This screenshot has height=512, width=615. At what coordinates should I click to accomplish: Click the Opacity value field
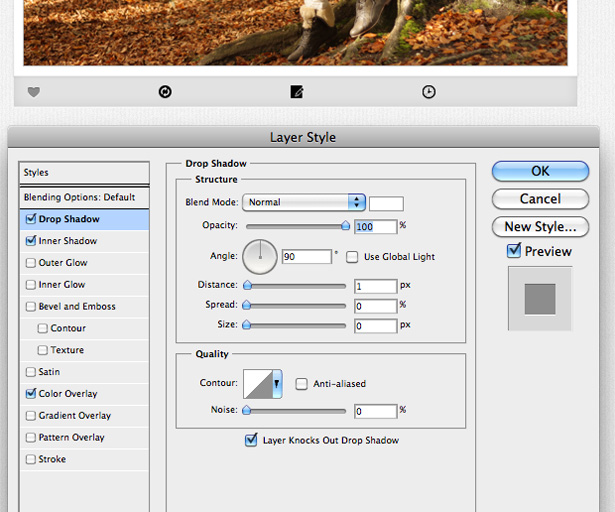click(x=376, y=227)
